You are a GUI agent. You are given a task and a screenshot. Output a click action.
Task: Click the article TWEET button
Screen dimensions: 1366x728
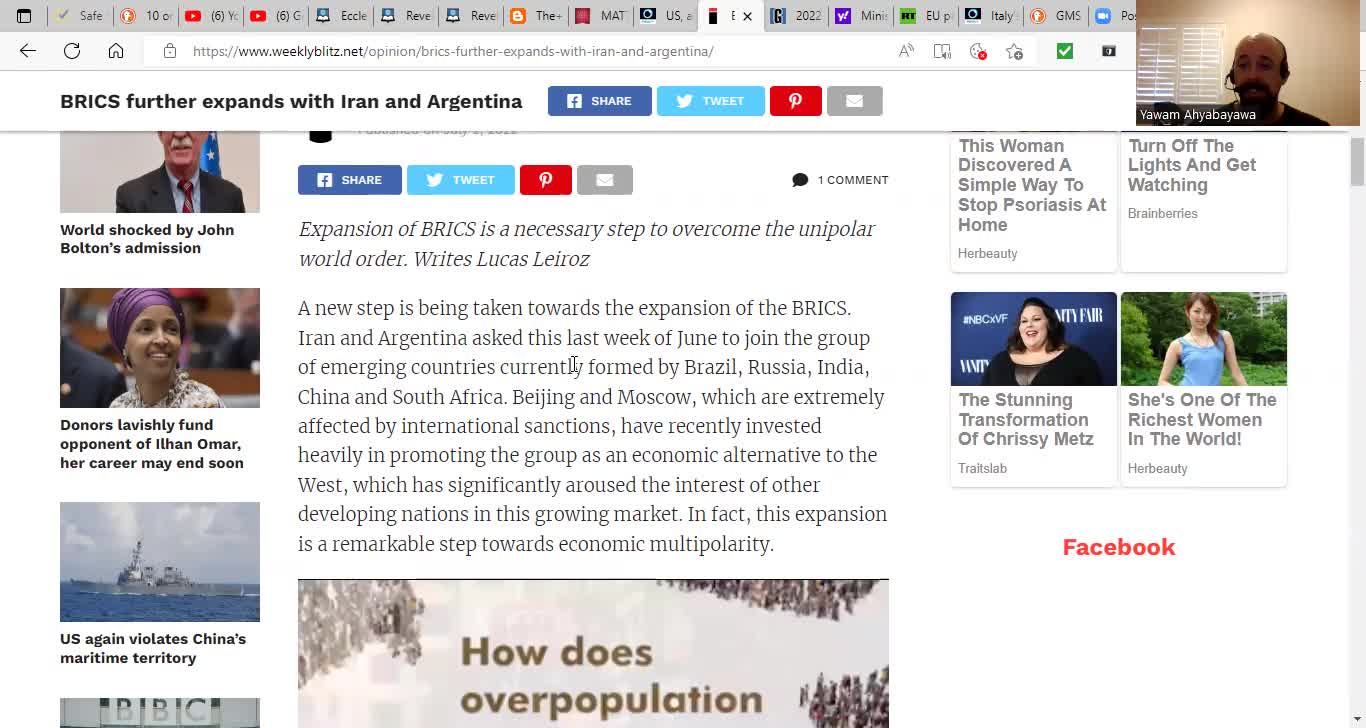click(461, 180)
